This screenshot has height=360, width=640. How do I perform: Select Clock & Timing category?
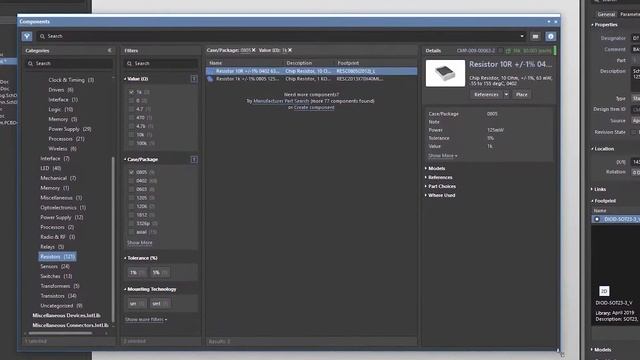pyautogui.click(x=71, y=80)
